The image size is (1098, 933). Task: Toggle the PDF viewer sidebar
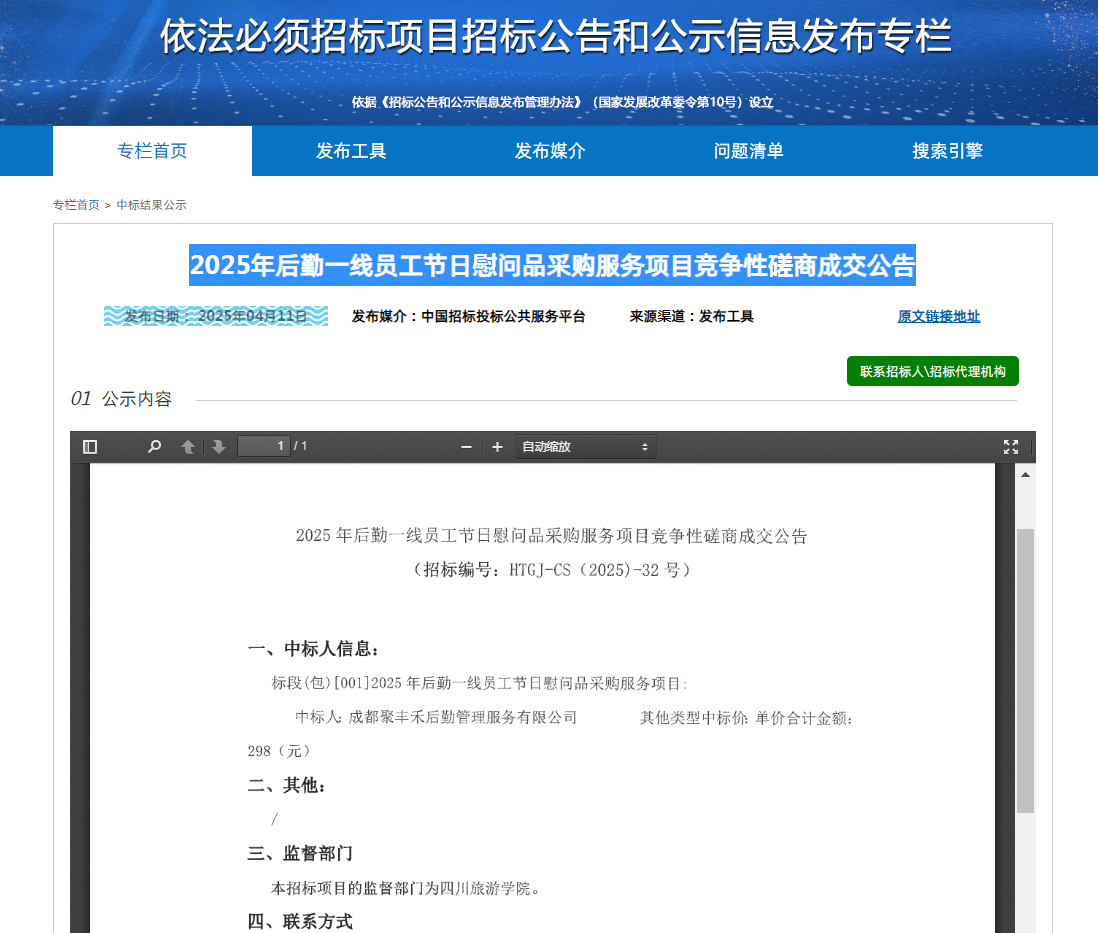point(90,447)
